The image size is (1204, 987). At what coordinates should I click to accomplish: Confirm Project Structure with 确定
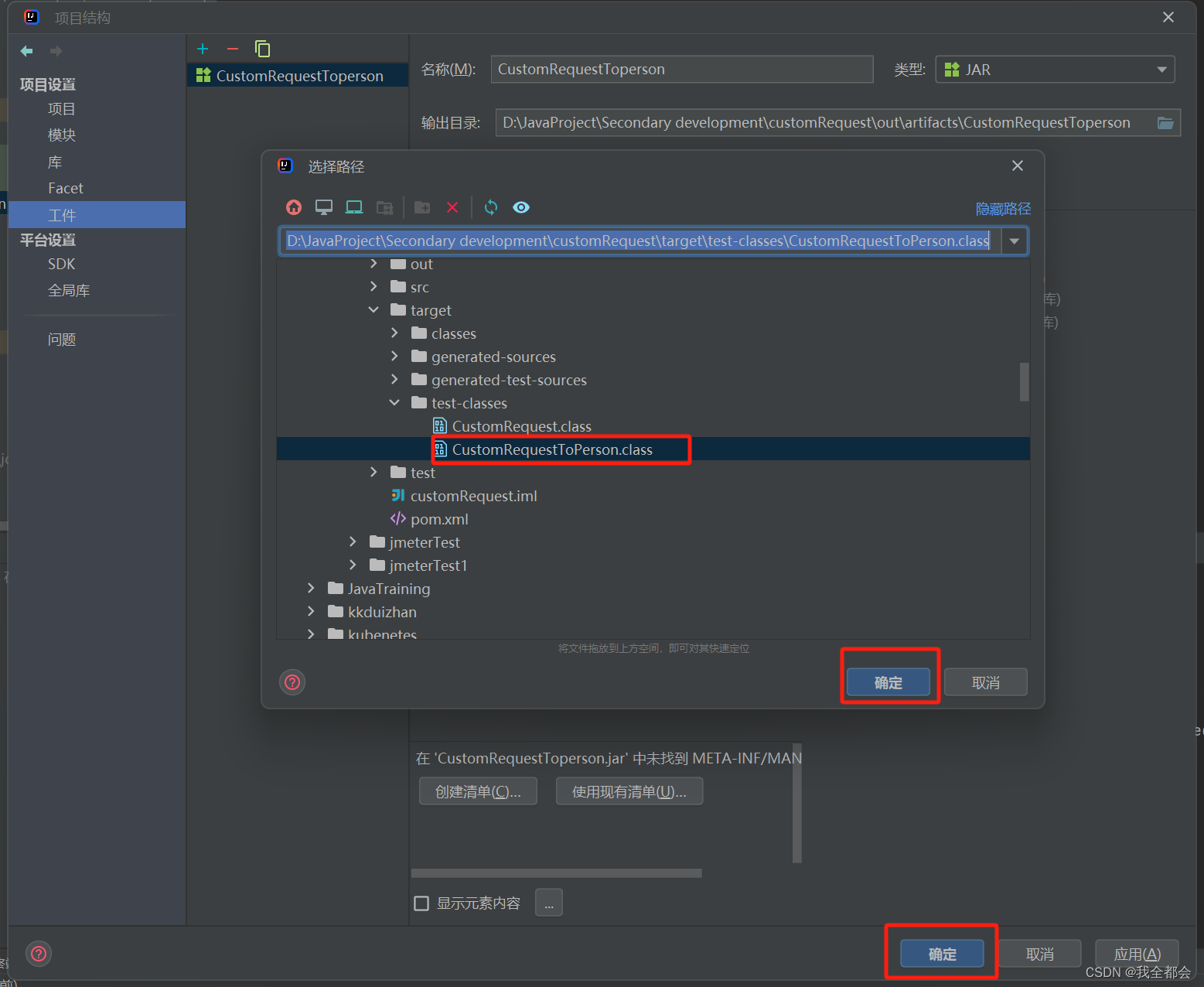point(942,954)
